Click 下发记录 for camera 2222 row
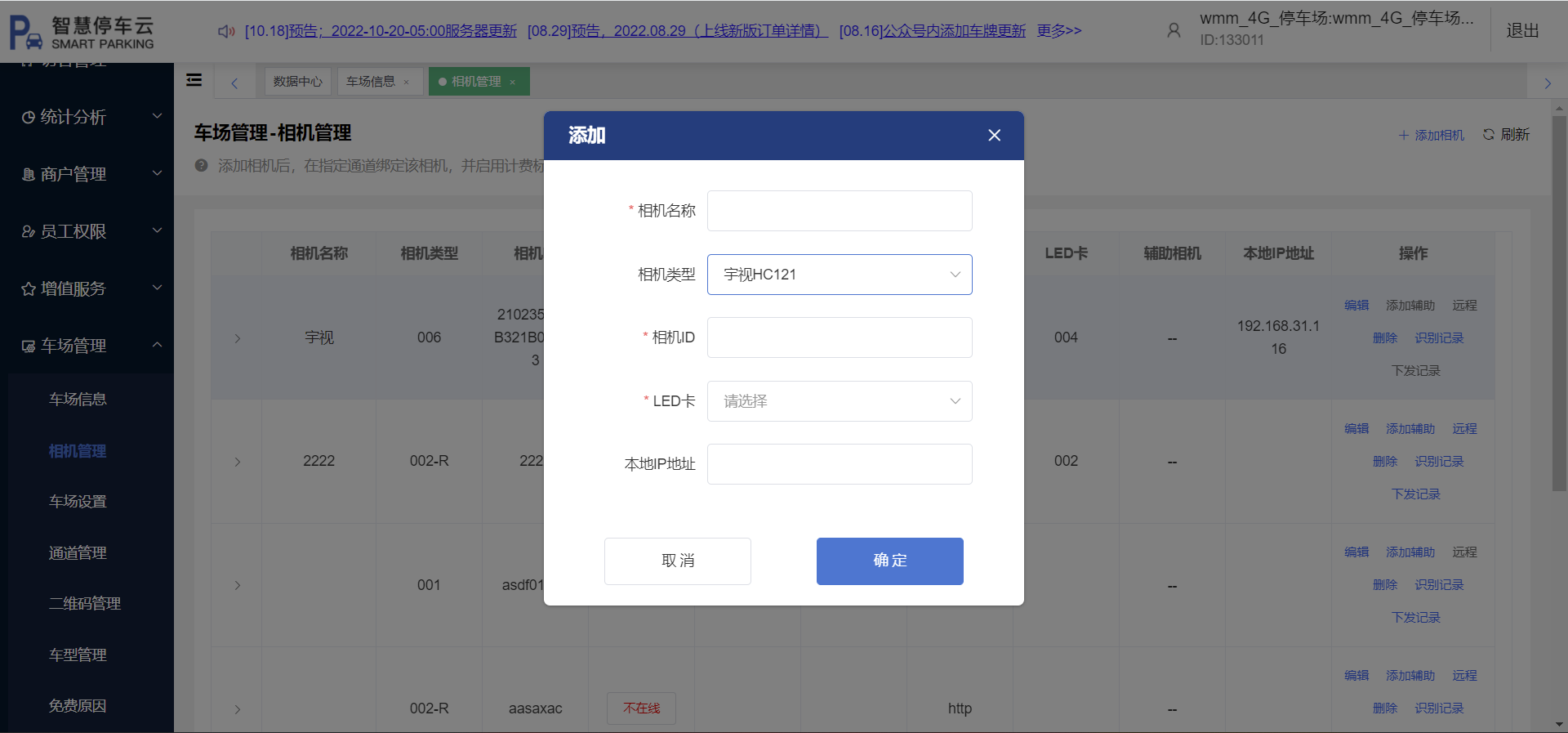The image size is (1568, 733). (1416, 494)
